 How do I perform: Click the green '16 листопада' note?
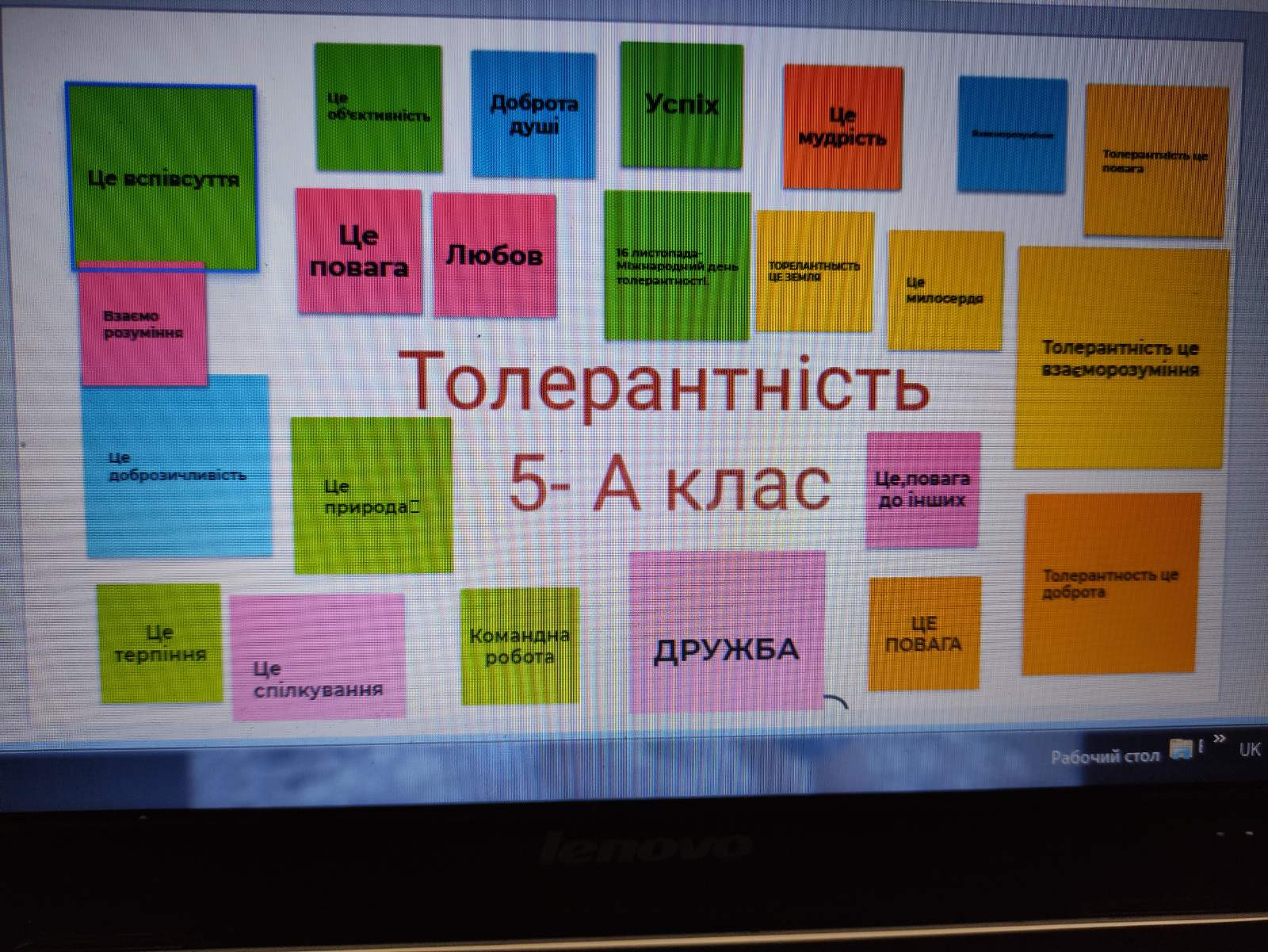click(677, 266)
